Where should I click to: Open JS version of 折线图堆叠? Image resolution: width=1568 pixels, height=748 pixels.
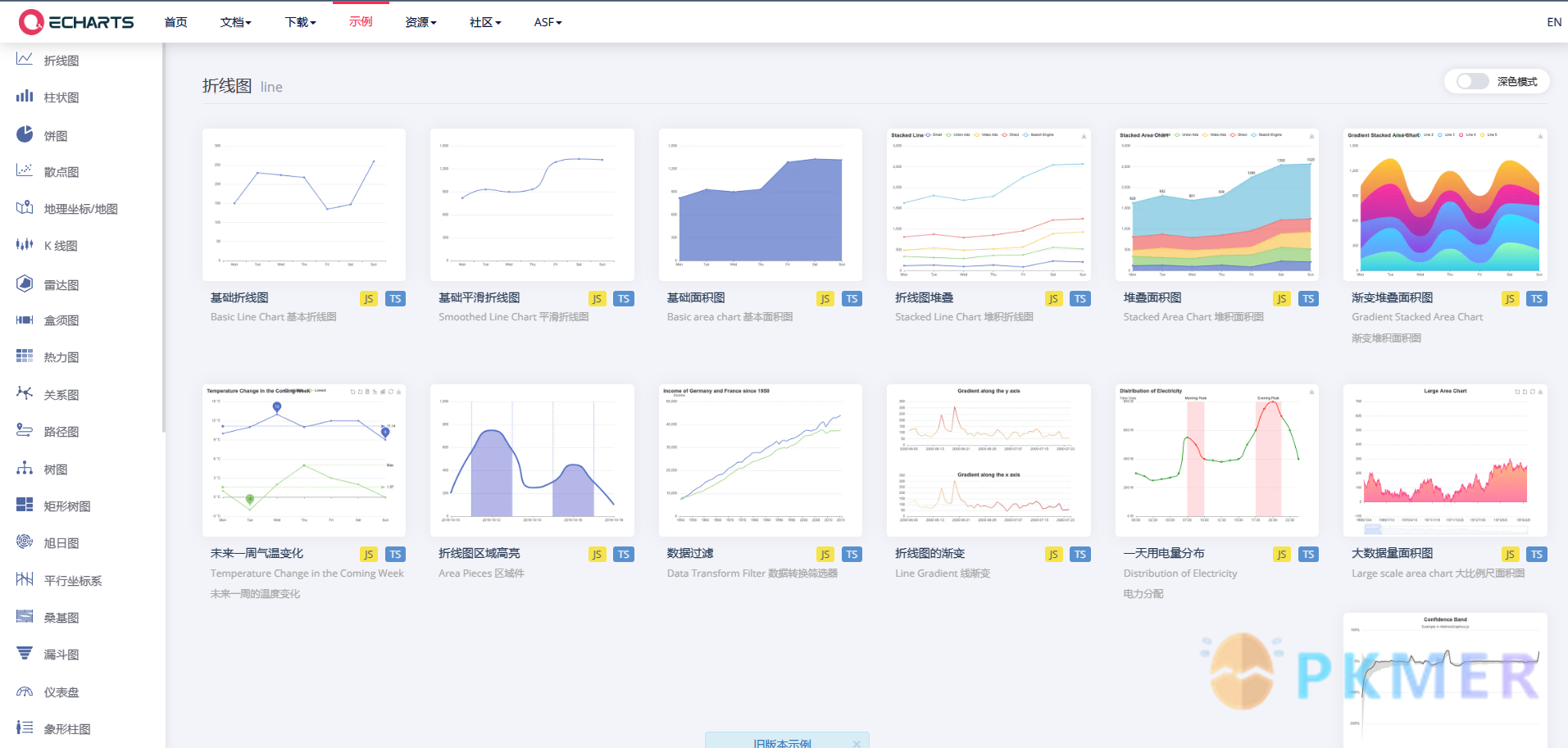(1053, 299)
